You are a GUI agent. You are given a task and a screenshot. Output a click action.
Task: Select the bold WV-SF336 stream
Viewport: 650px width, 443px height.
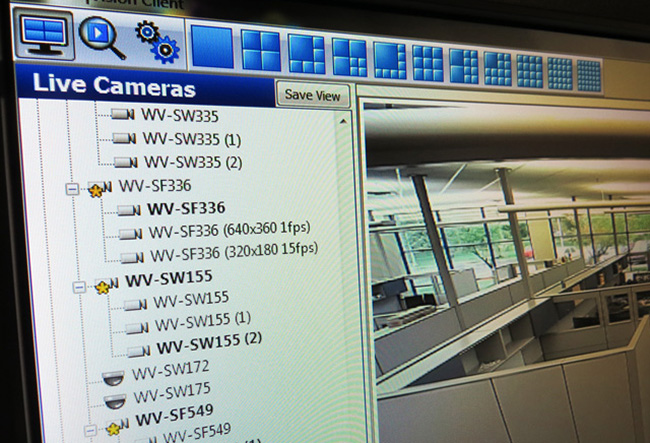(187, 208)
